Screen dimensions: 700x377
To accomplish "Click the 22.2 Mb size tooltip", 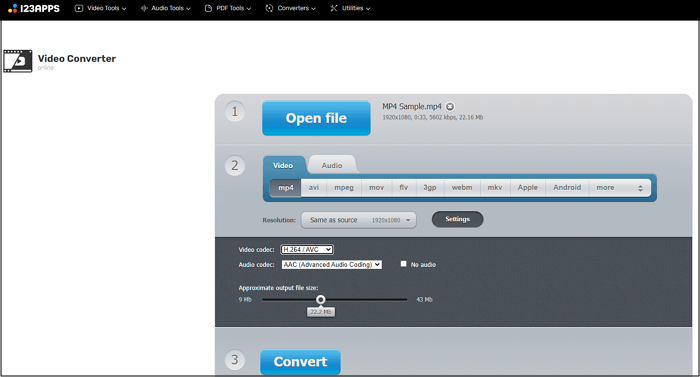I will [321, 312].
